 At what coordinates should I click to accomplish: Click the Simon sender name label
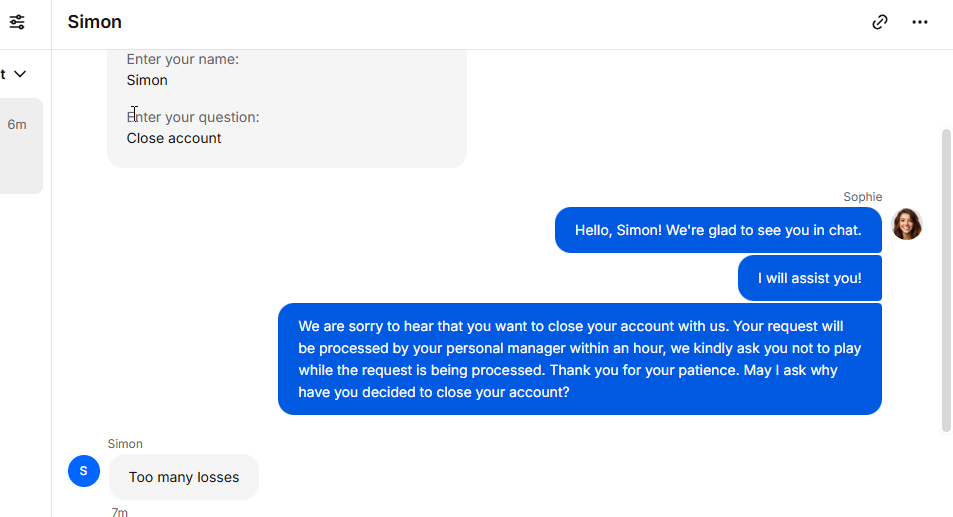125,444
